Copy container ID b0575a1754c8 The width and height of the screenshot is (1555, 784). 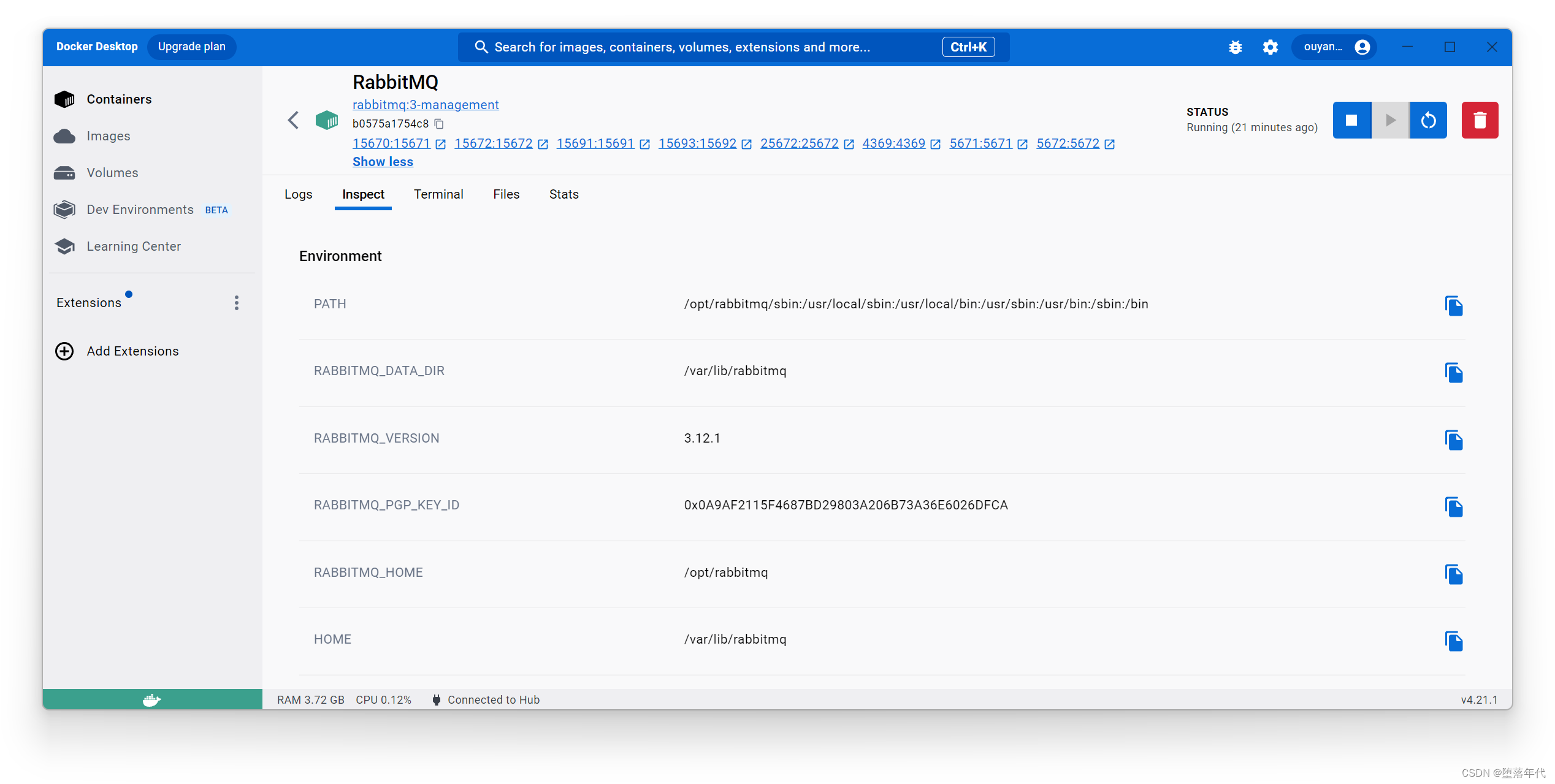pyautogui.click(x=439, y=124)
